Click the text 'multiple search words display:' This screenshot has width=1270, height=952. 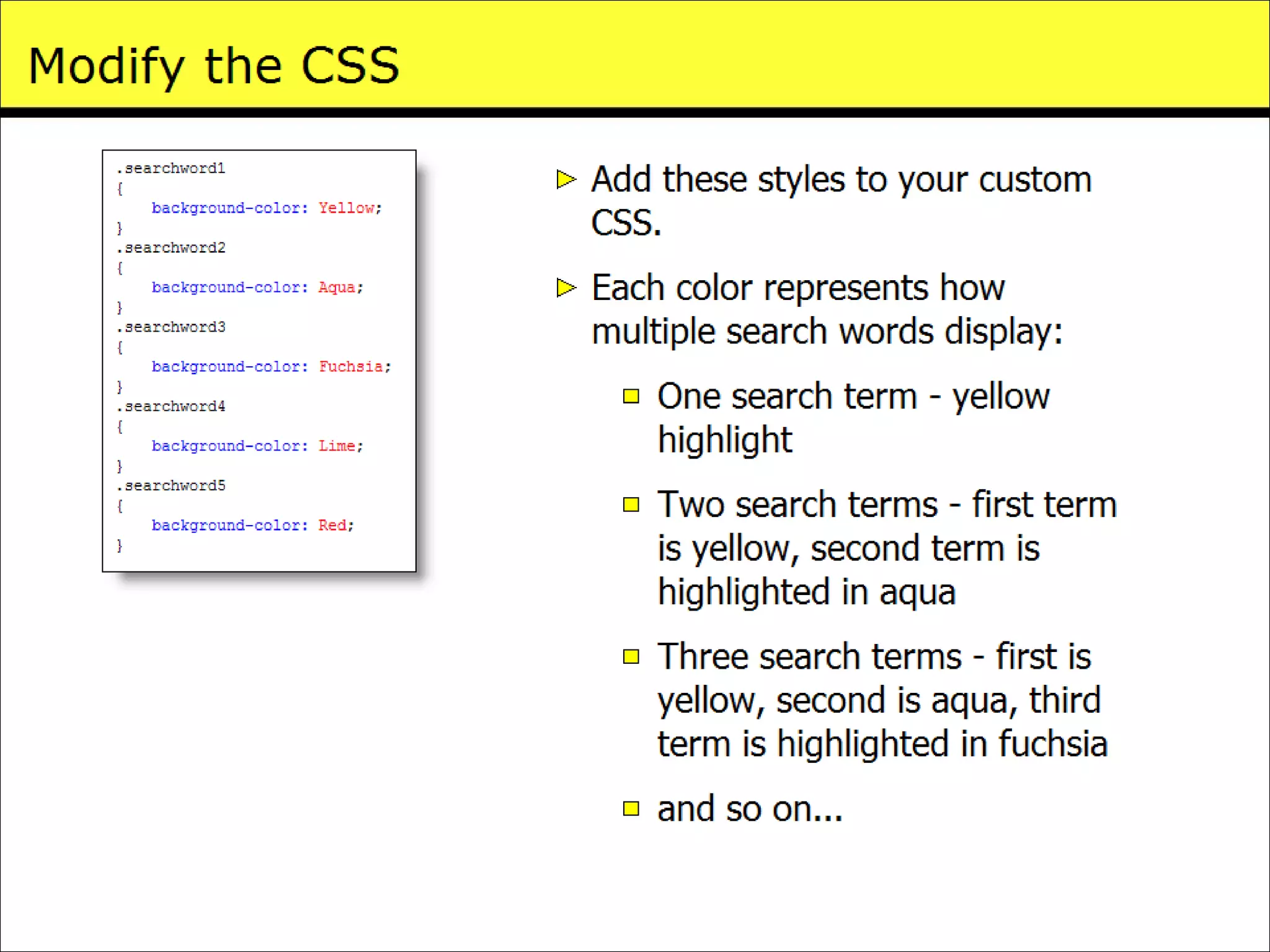[x=827, y=332]
